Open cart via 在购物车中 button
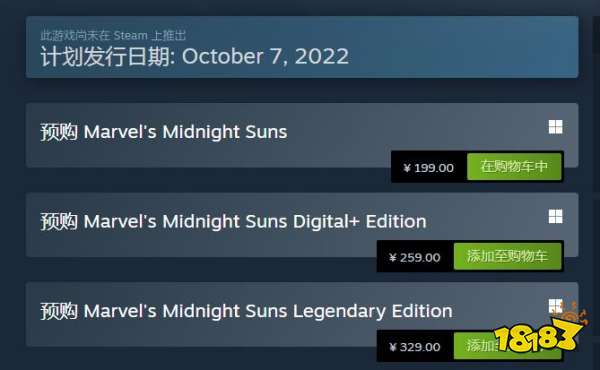Screen dimensions: 600x370 [x=514, y=166]
